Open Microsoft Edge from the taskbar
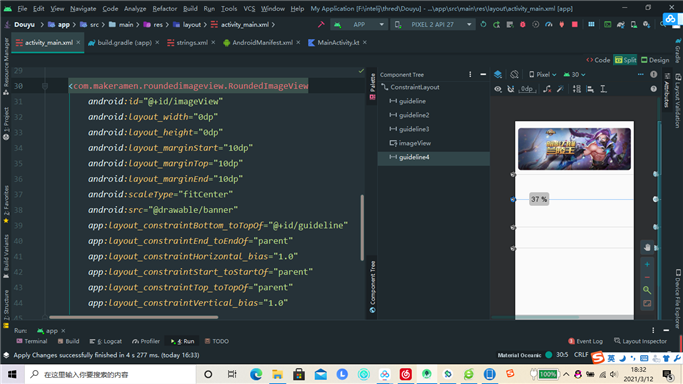 (x=256, y=374)
